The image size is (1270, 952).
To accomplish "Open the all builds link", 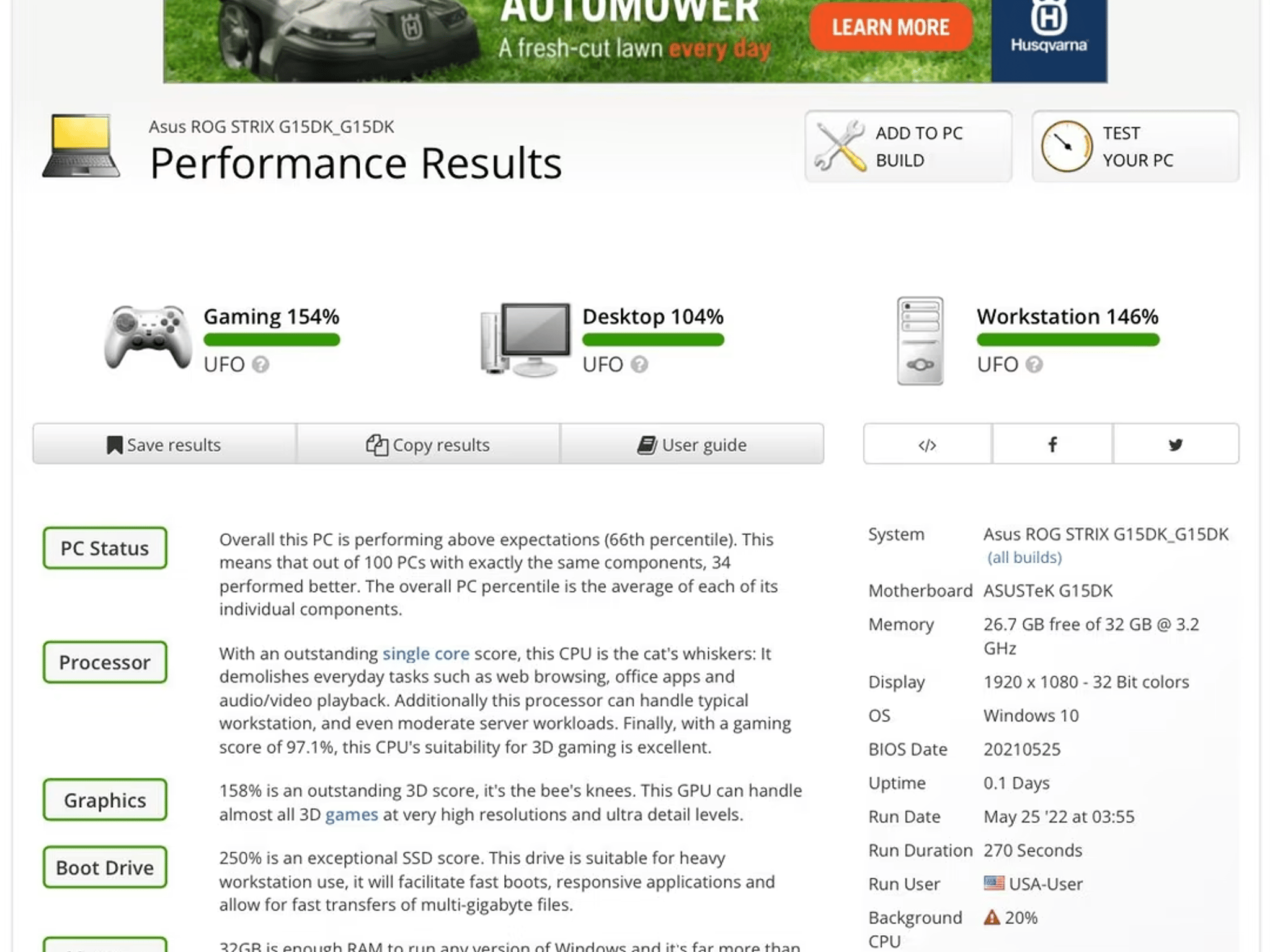I will (x=1024, y=557).
